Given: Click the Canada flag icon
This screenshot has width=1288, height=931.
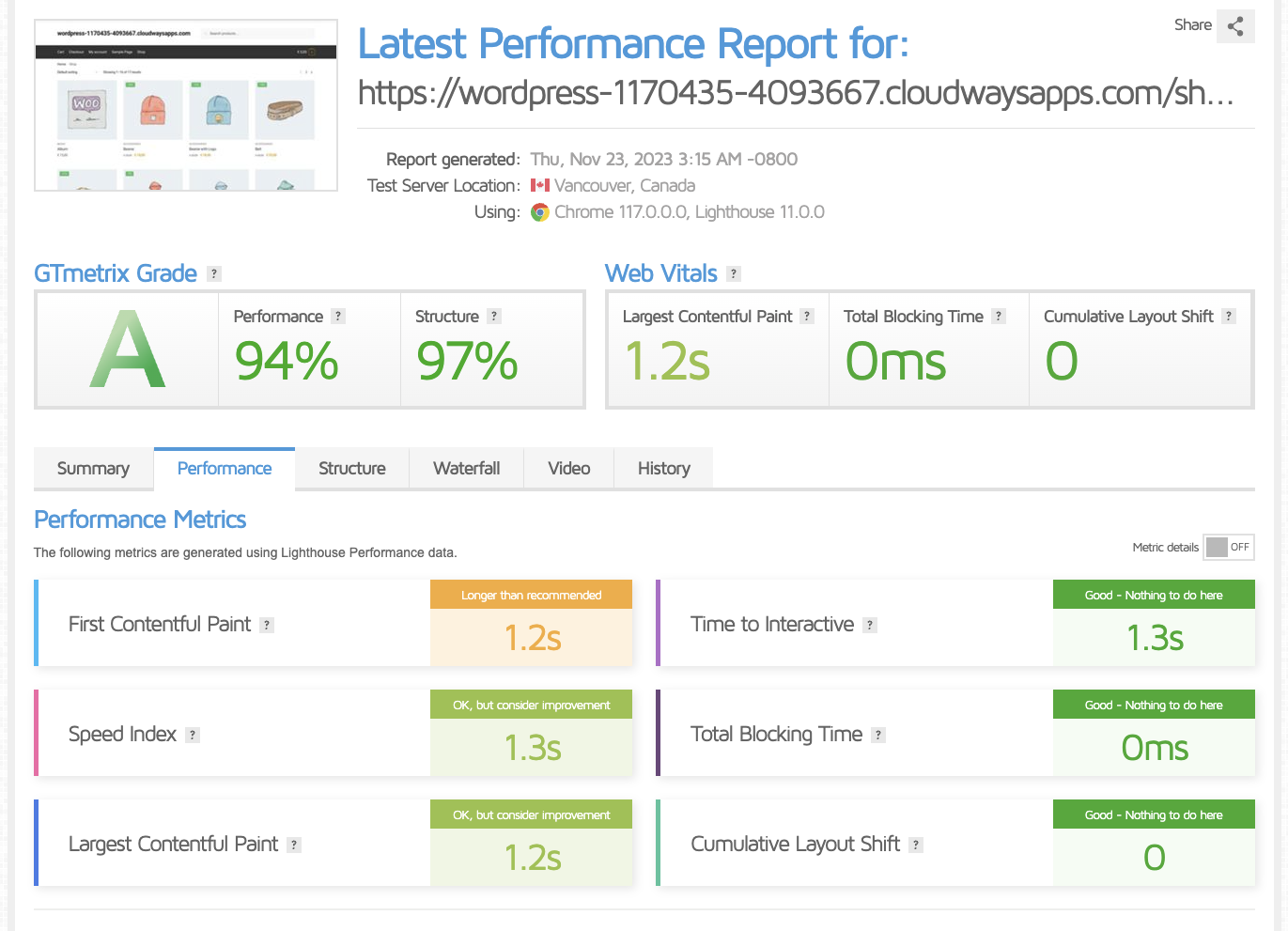Looking at the screenshot, I should click(x=540, y=185).
